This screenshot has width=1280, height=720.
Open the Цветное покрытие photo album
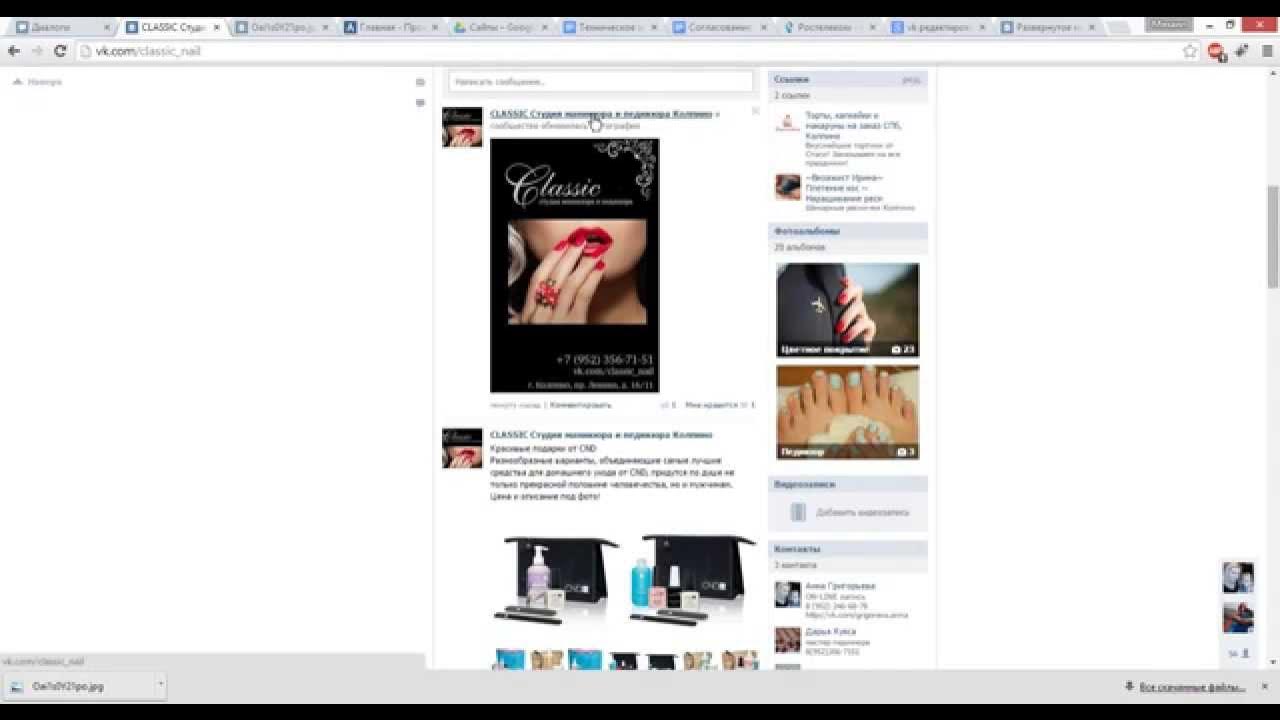[847, 310]
